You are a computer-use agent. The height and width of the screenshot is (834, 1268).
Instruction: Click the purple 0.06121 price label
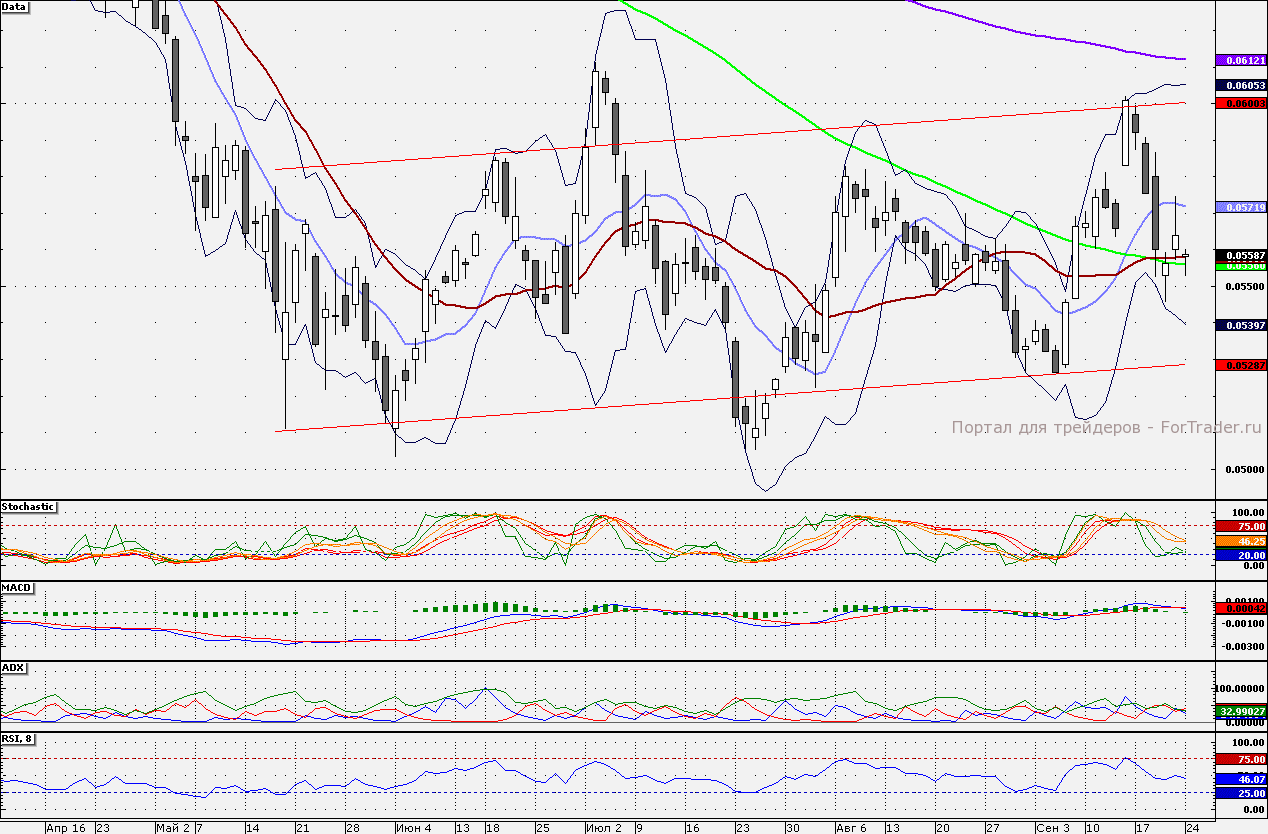click(1240, 61)
